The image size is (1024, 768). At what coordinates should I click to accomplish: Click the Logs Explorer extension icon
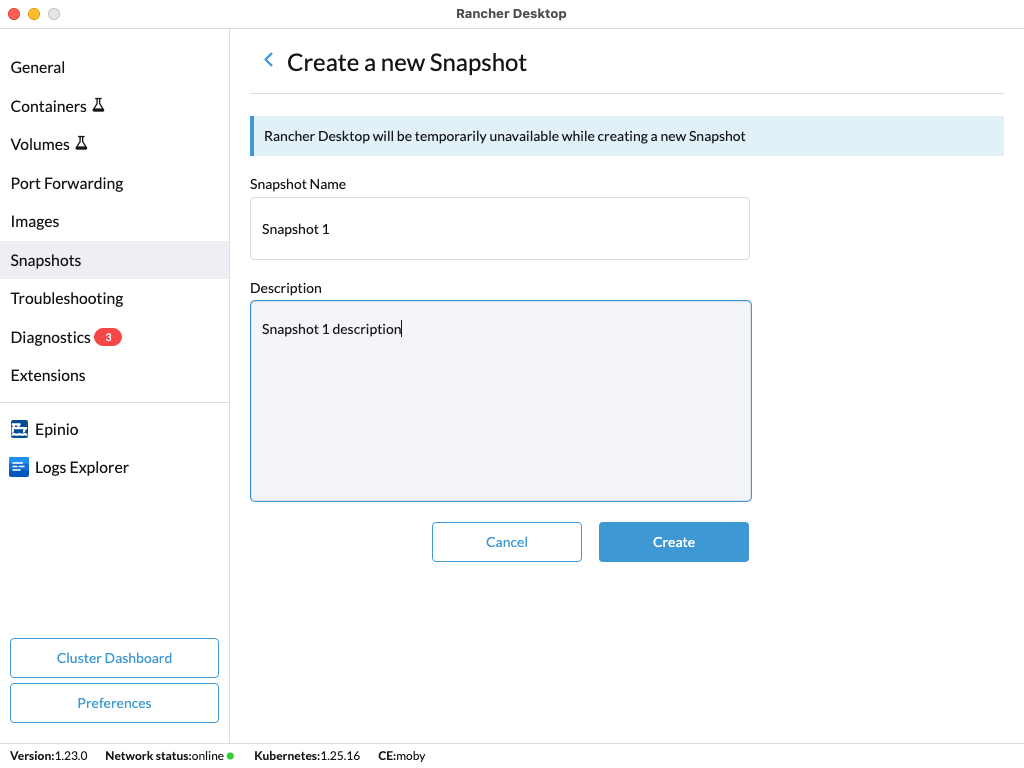(19, 467)
